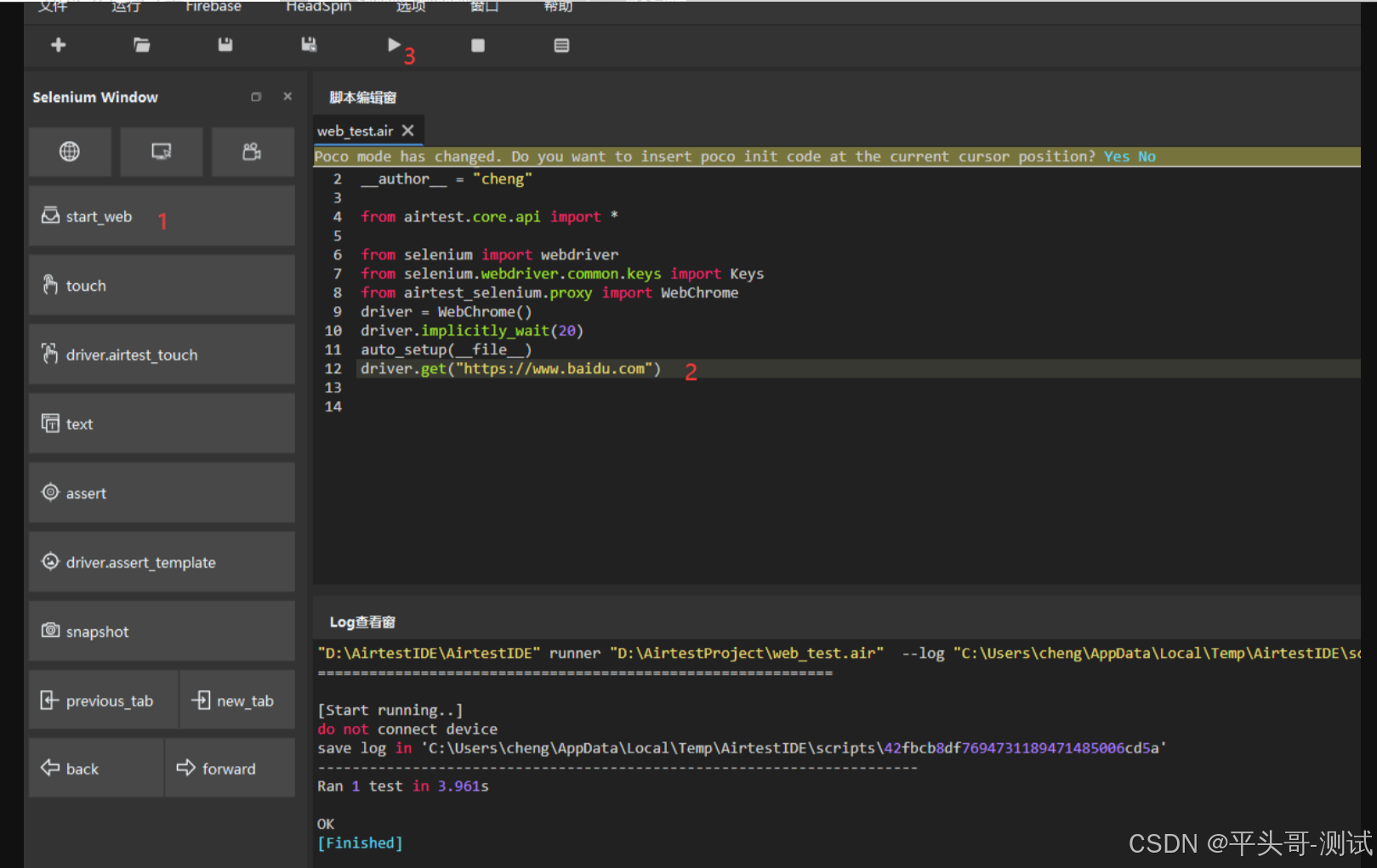
Task: Click the previous_tab button
Action: 103,701
